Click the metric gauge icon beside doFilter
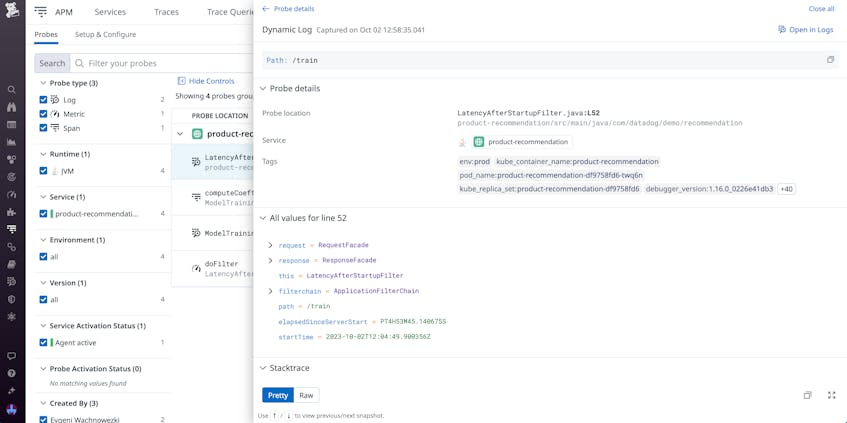The image size is (847, 423). click(x=196, y=268)
